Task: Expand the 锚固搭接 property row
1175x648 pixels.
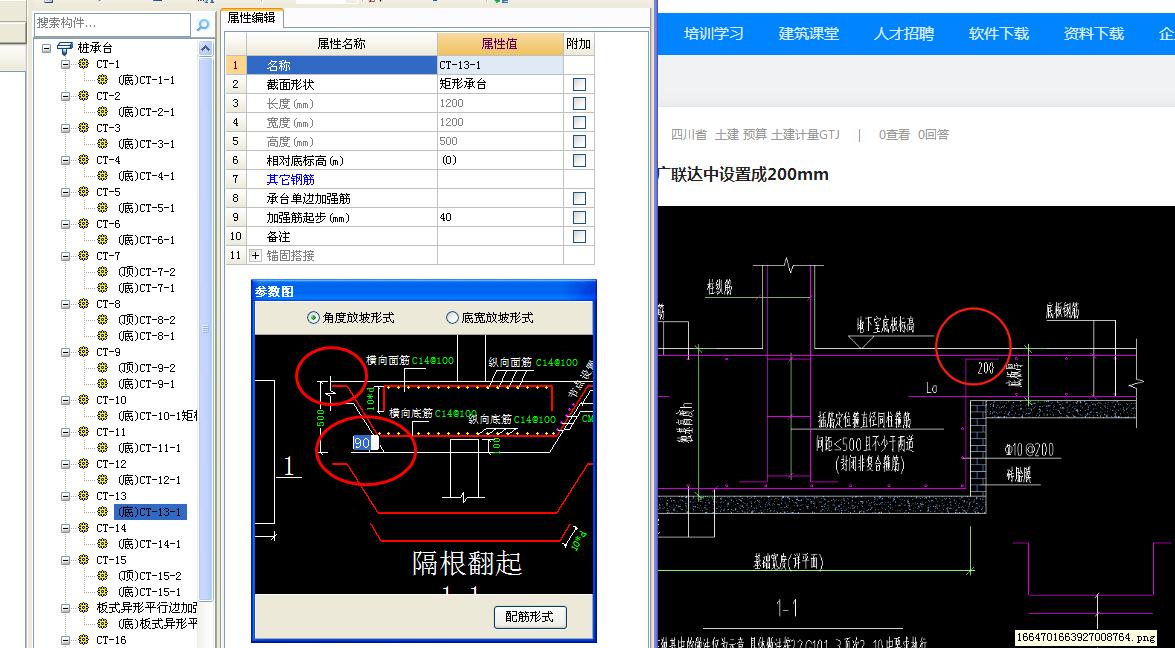Action: pos(256,255)
